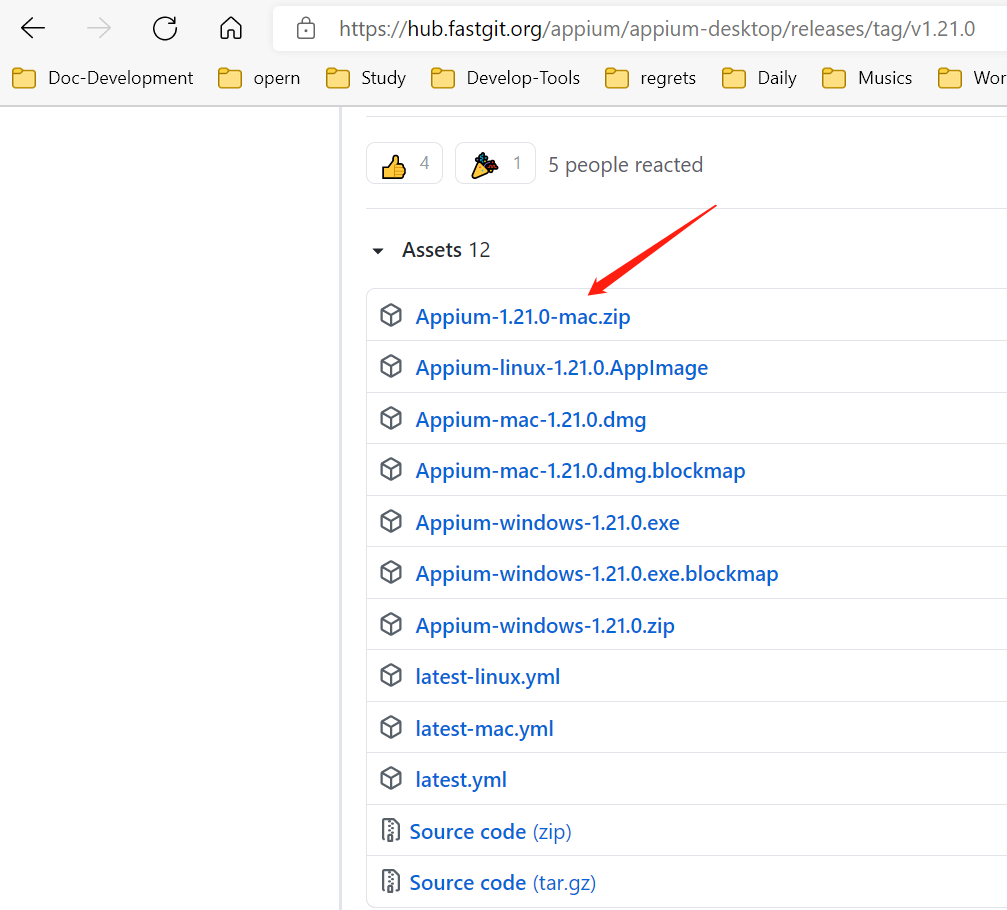The height and width of the screenshot is (910, 1007).
Task: View site info via padlock icon
Action: pos(306,28)
